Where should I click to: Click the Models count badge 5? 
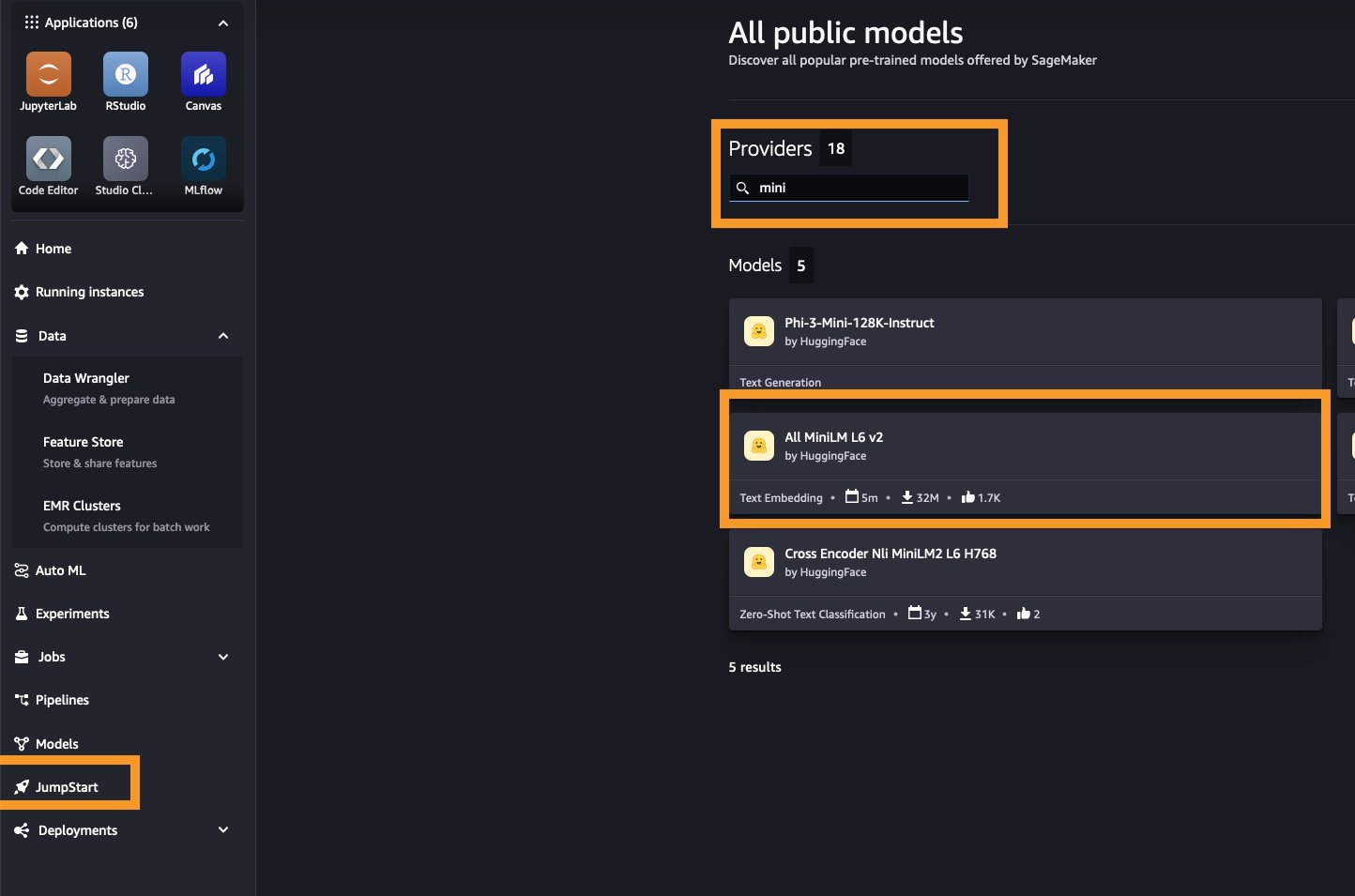tap(801, 266)
